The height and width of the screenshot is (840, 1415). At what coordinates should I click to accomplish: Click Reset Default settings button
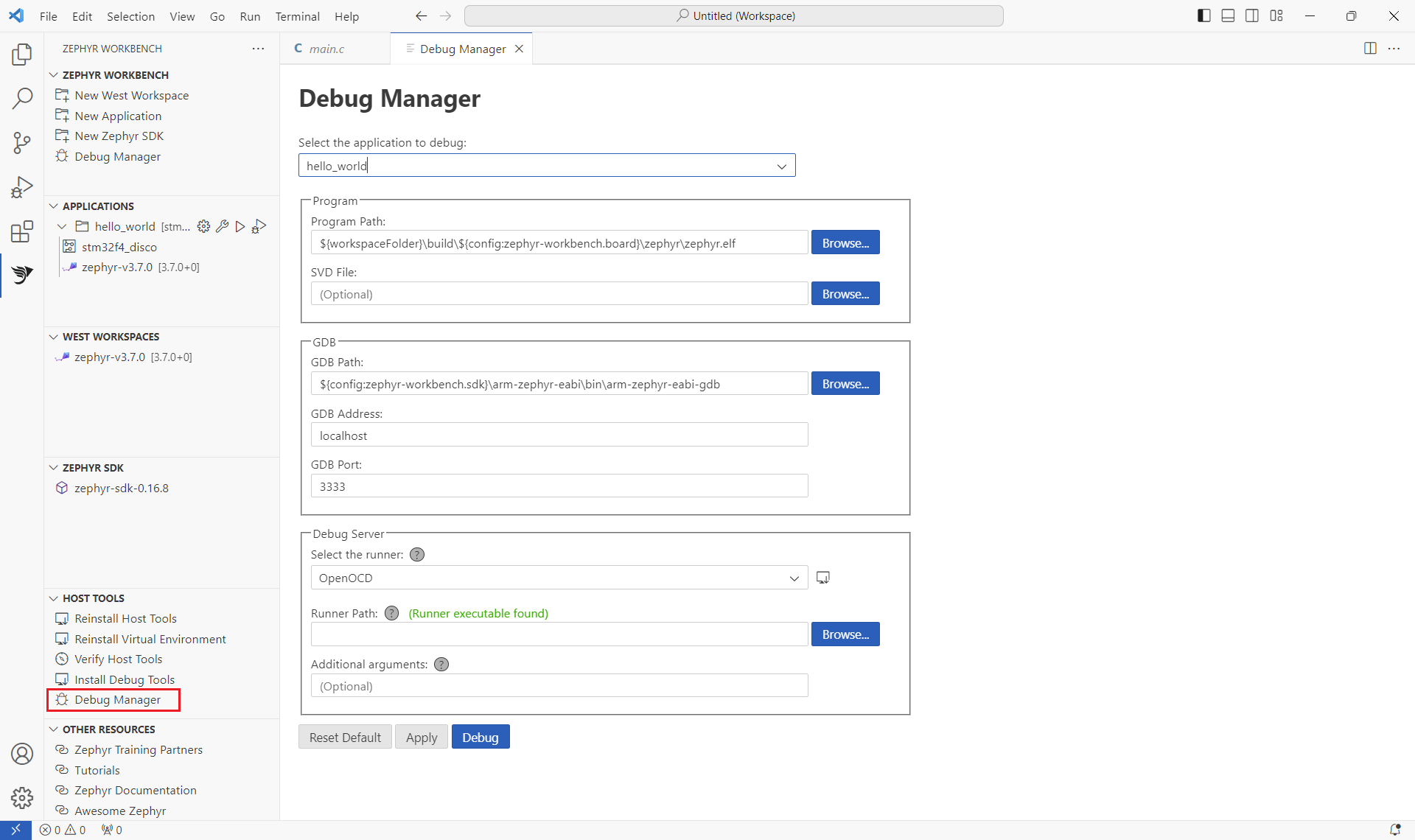click(345, 737)
